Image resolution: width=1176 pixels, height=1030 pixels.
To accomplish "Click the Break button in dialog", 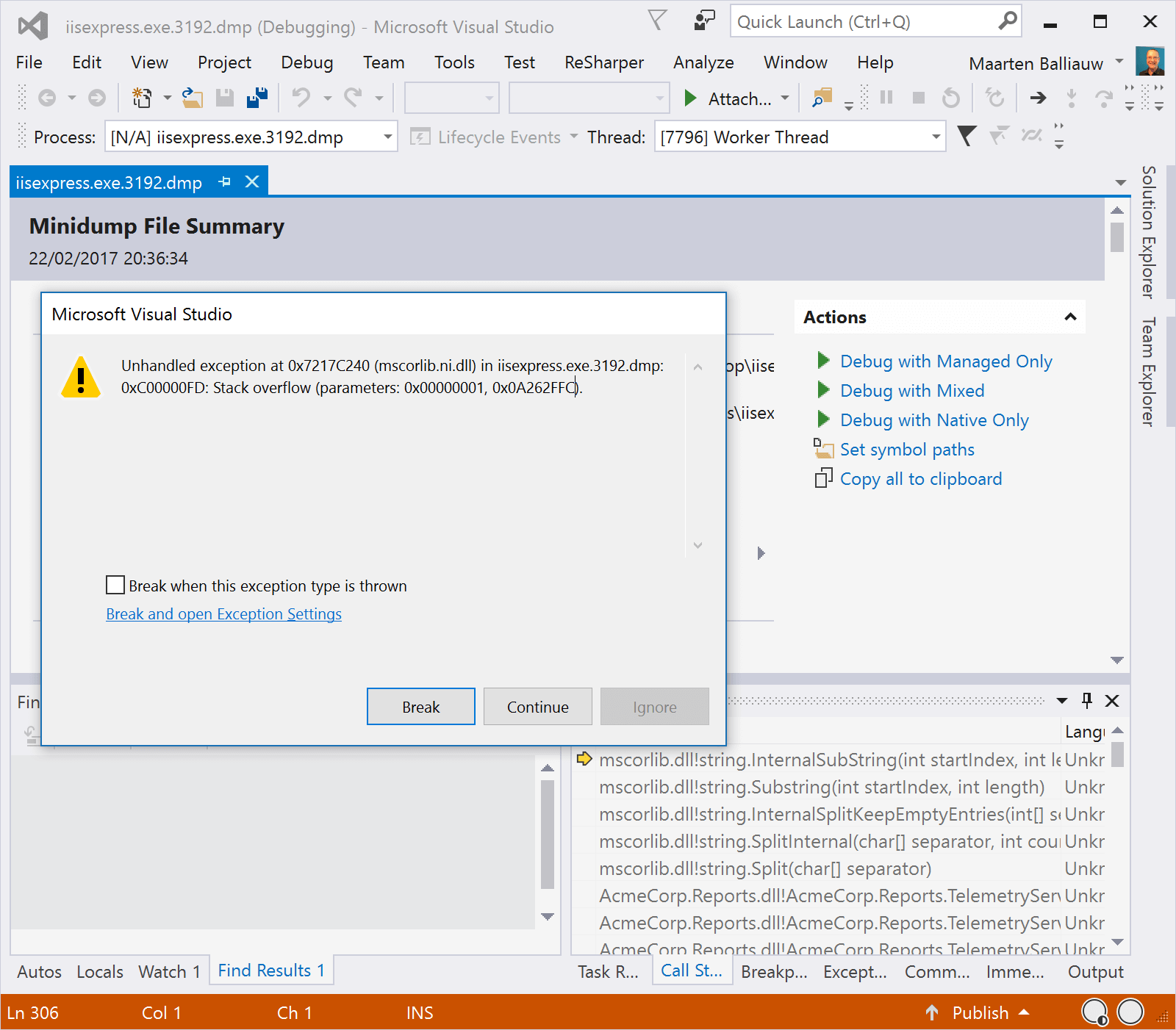I will point(421,706).
